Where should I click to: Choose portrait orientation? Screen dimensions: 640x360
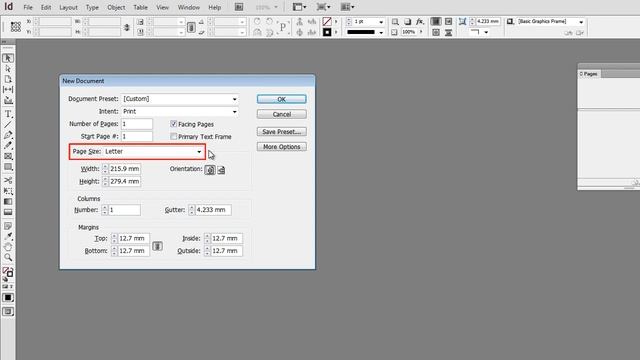210,170
